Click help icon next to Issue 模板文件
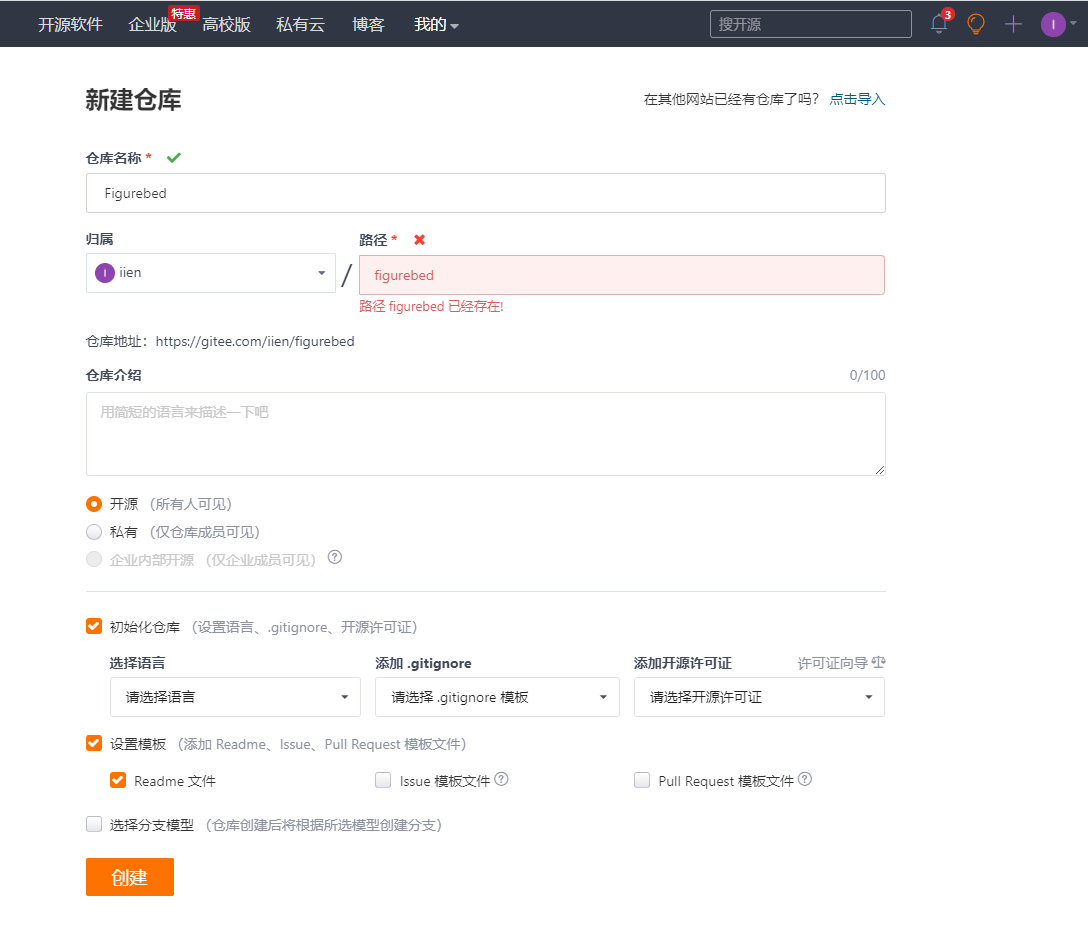 click(501, 779)
